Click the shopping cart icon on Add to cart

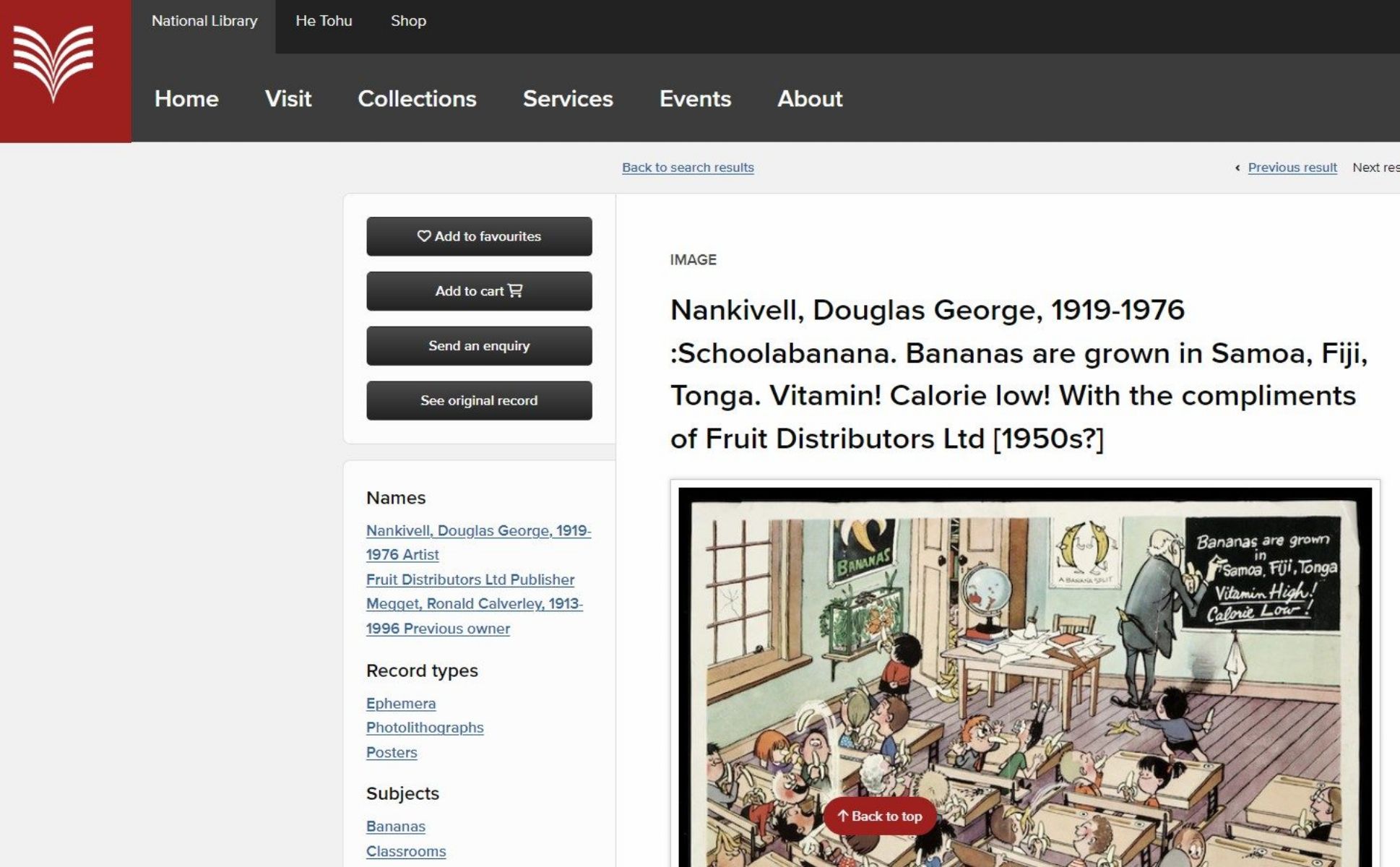click(x=515, y=290)
